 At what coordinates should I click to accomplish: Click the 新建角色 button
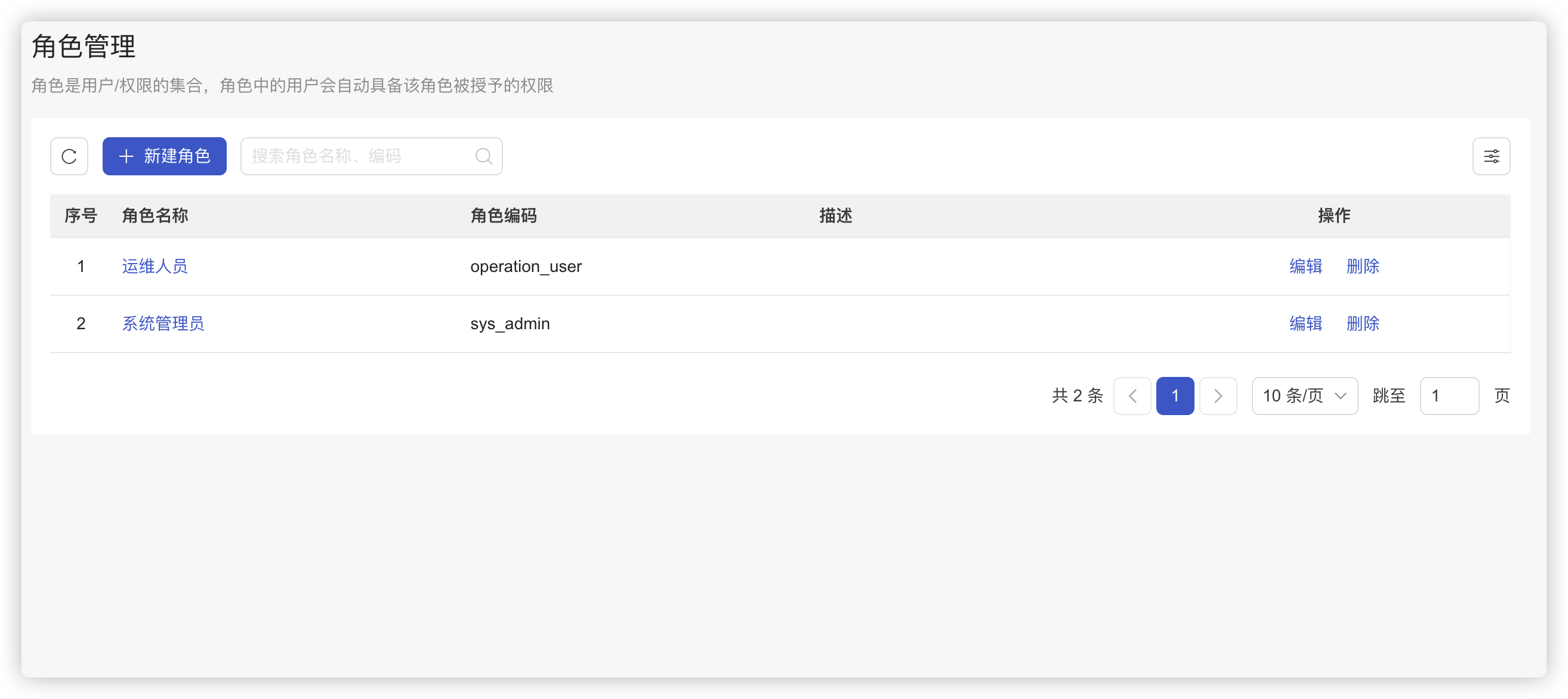164,156
